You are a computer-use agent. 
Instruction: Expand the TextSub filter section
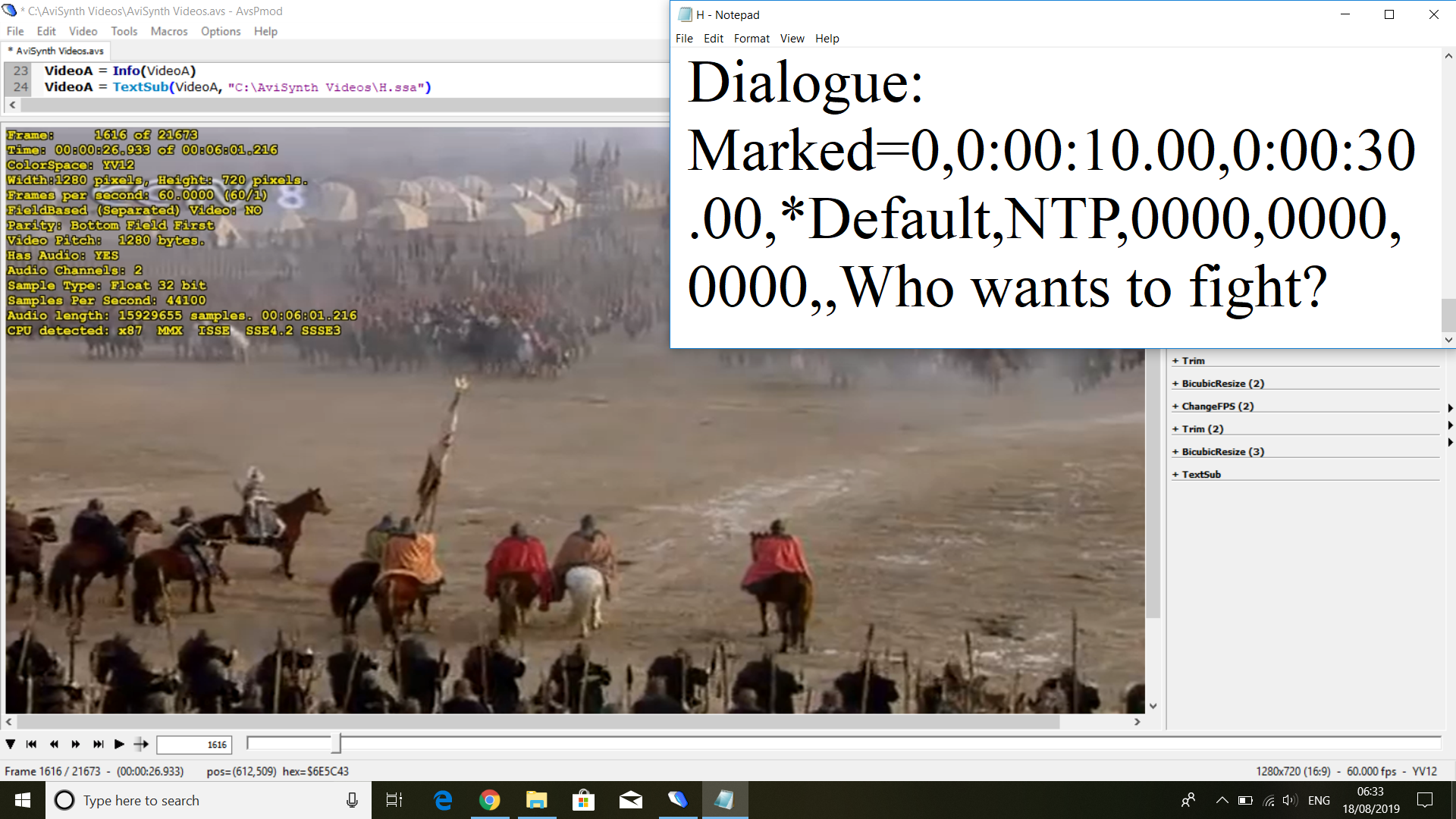1200,475
